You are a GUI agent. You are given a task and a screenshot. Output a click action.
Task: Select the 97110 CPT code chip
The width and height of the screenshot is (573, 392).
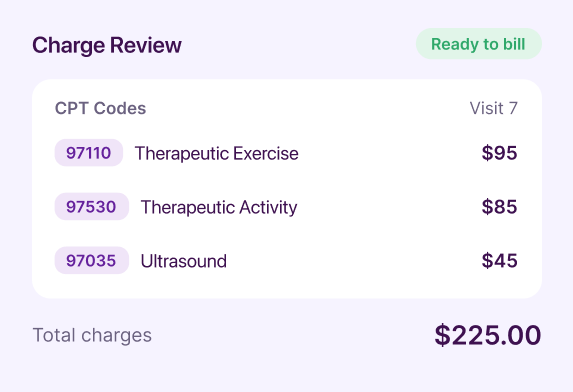coord(89,153)
